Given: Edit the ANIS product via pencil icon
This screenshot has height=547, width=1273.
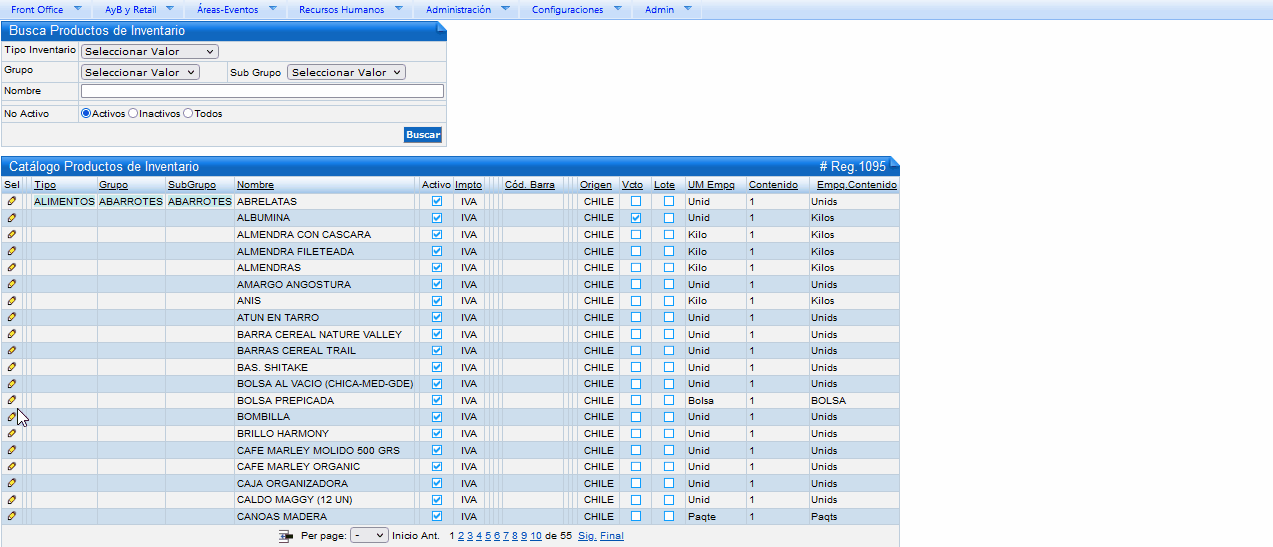Looking at the screenshot, I should click(12, 300).
